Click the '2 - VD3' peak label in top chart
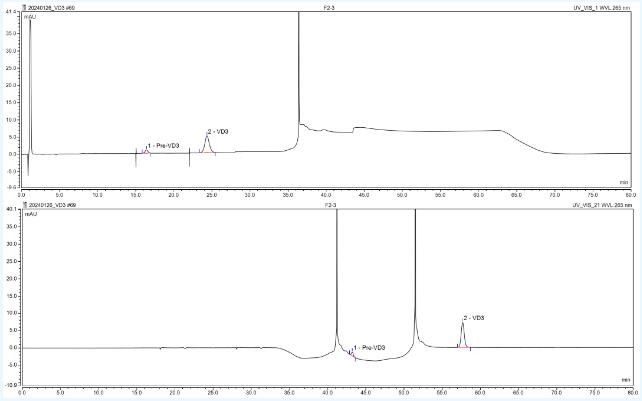 (x=217, y=131)
